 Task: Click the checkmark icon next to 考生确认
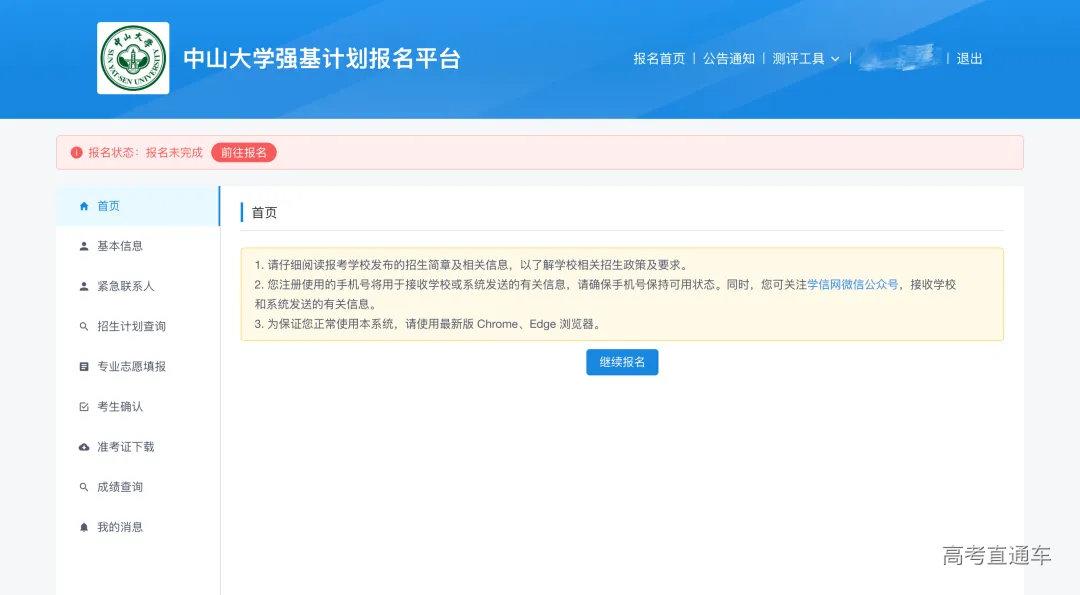coord(84,406)
